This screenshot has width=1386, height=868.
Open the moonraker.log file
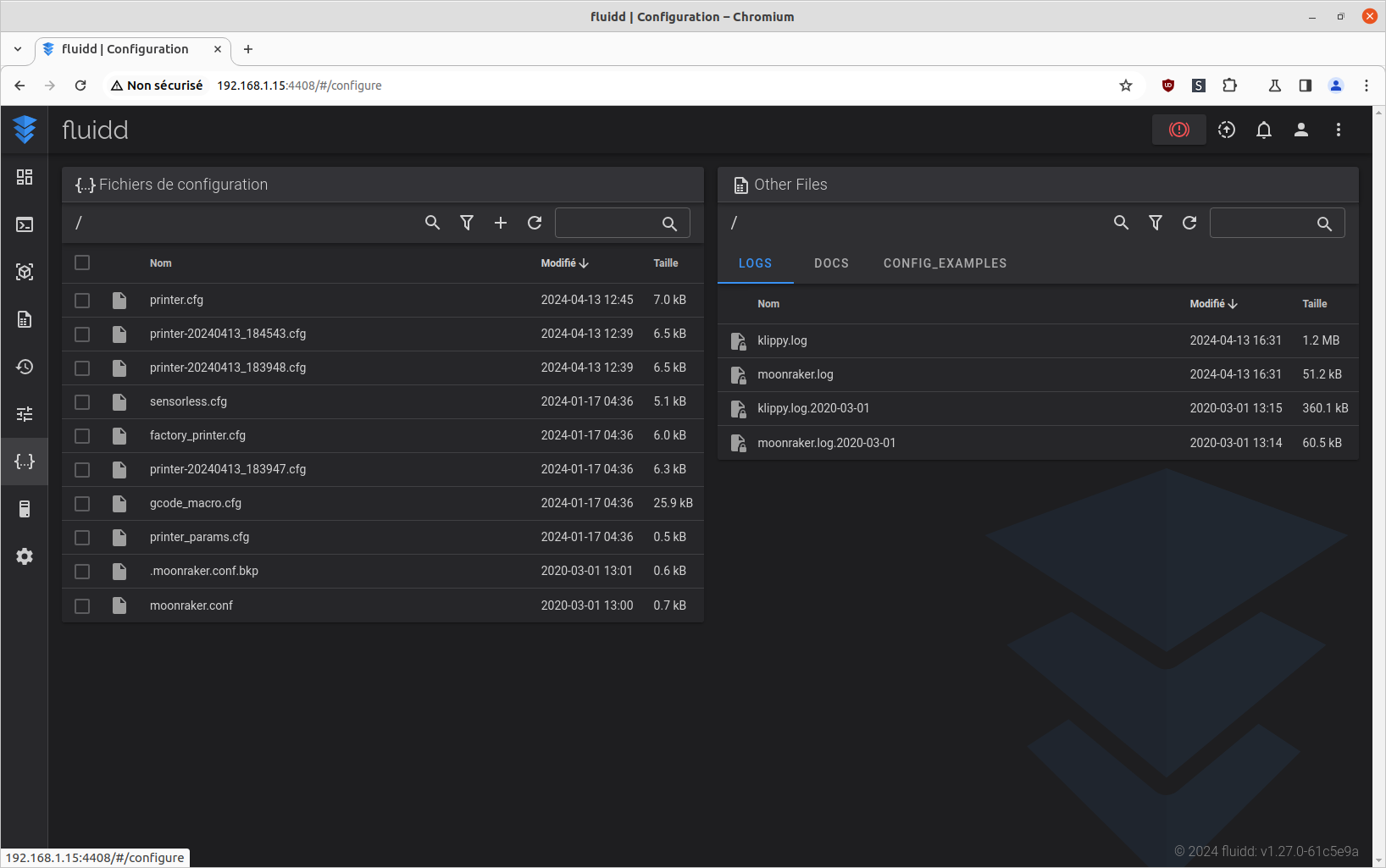pyautogui.click(x=796, y=375)
